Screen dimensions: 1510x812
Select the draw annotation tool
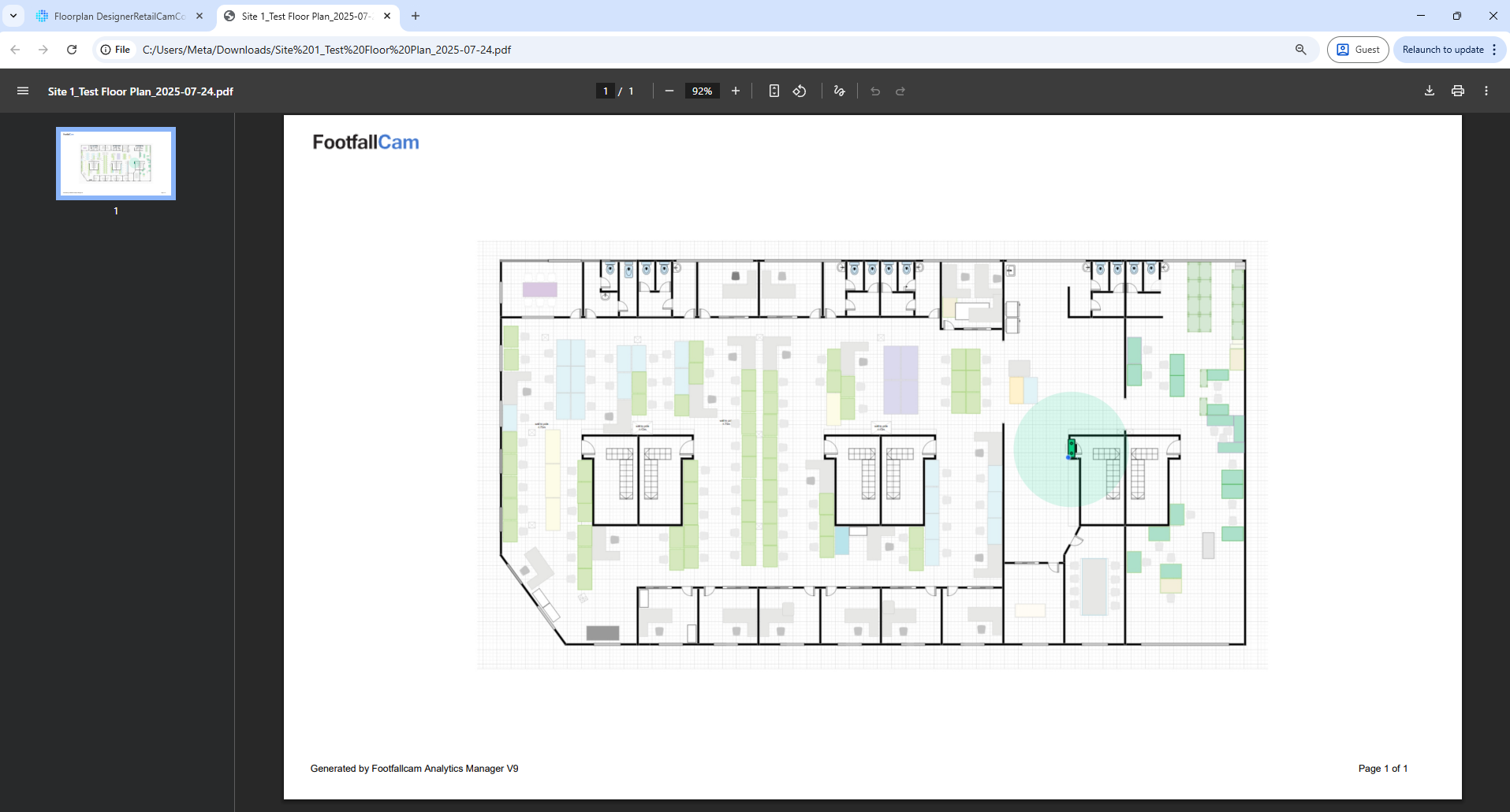point(839,91)
